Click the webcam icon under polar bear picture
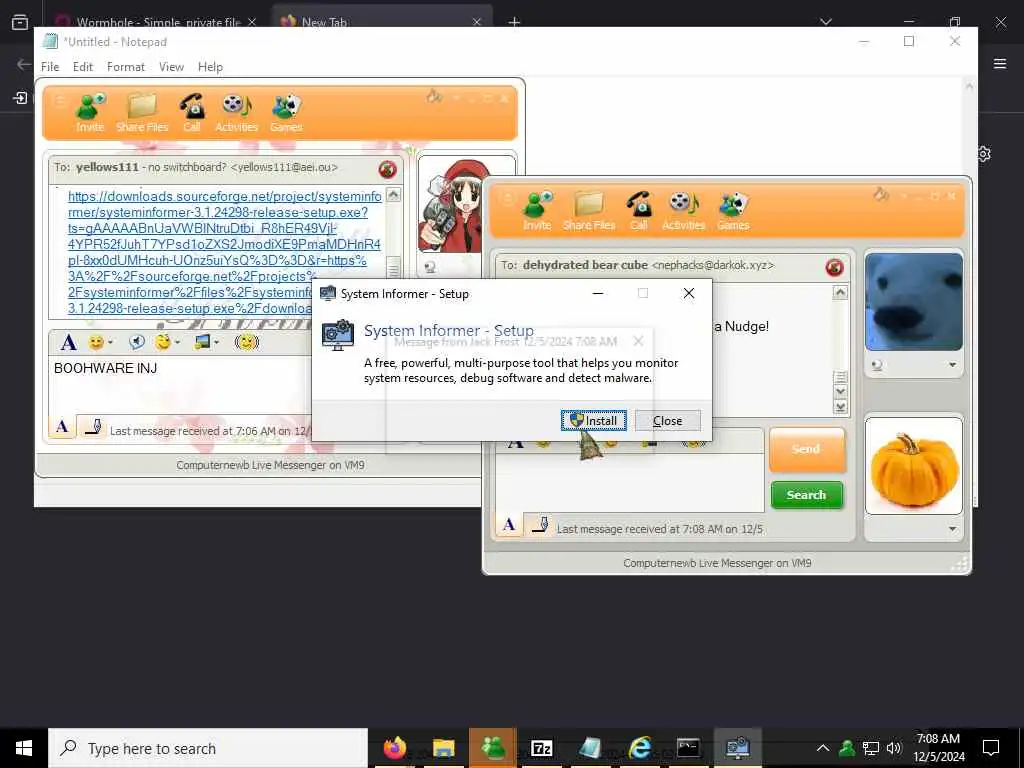Screen dimensions: 1024x768 click(x=877, y=365)
